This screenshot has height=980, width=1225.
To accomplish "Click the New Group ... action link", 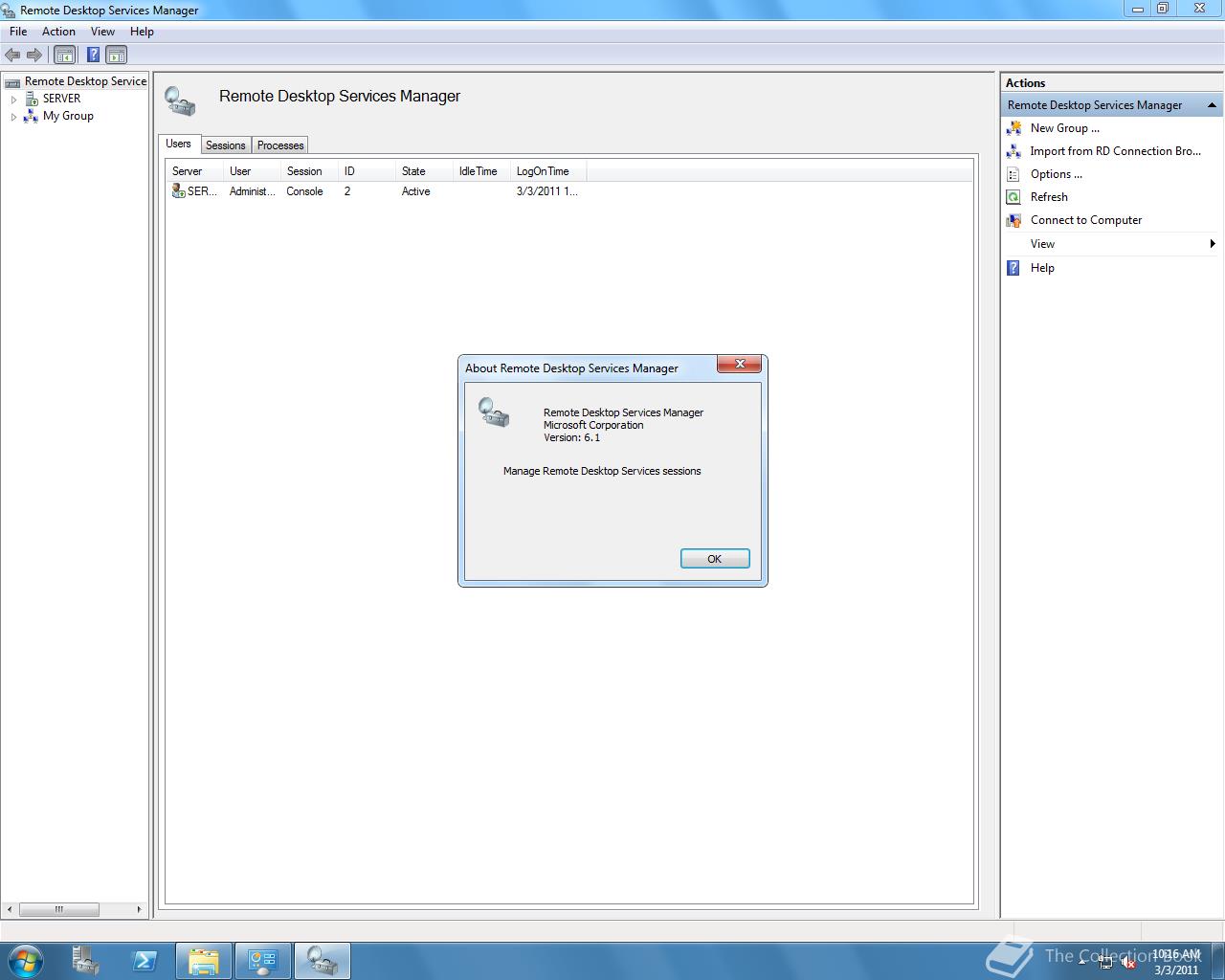I will click(1064, 128).
